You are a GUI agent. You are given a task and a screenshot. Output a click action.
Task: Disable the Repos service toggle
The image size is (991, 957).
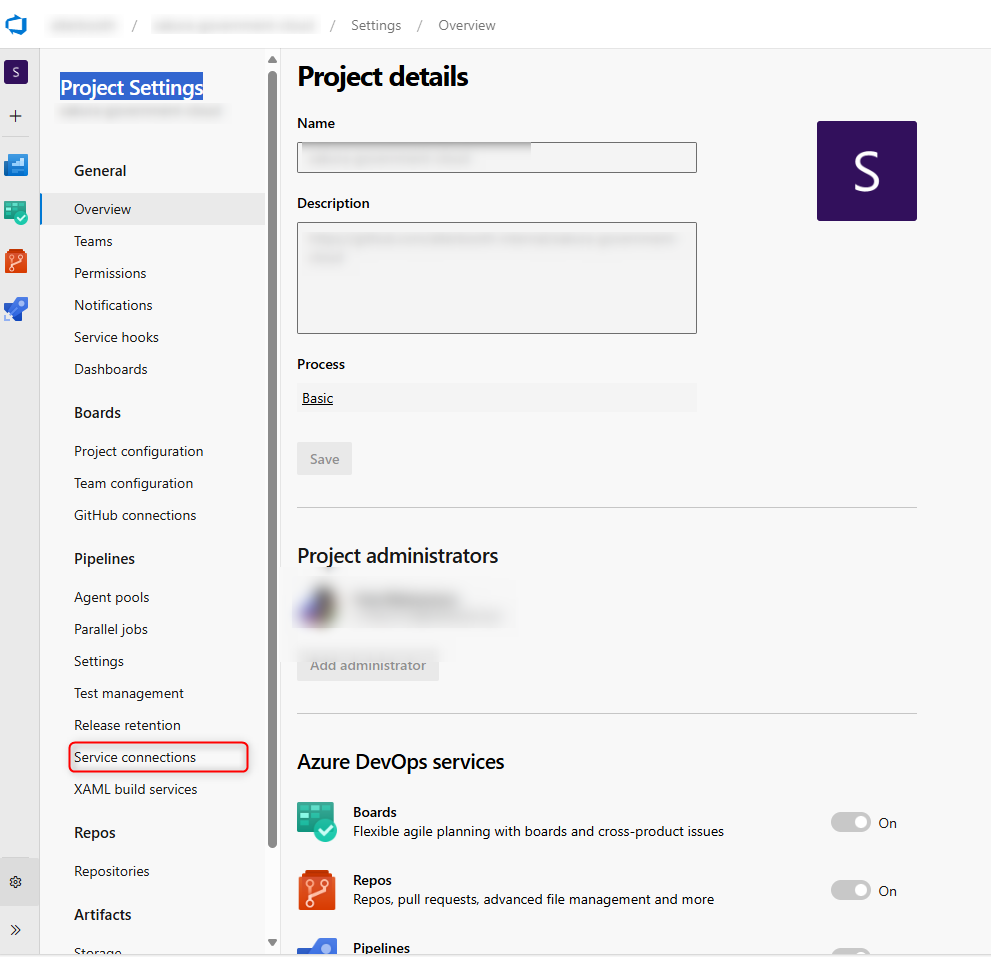click(851, 890)
